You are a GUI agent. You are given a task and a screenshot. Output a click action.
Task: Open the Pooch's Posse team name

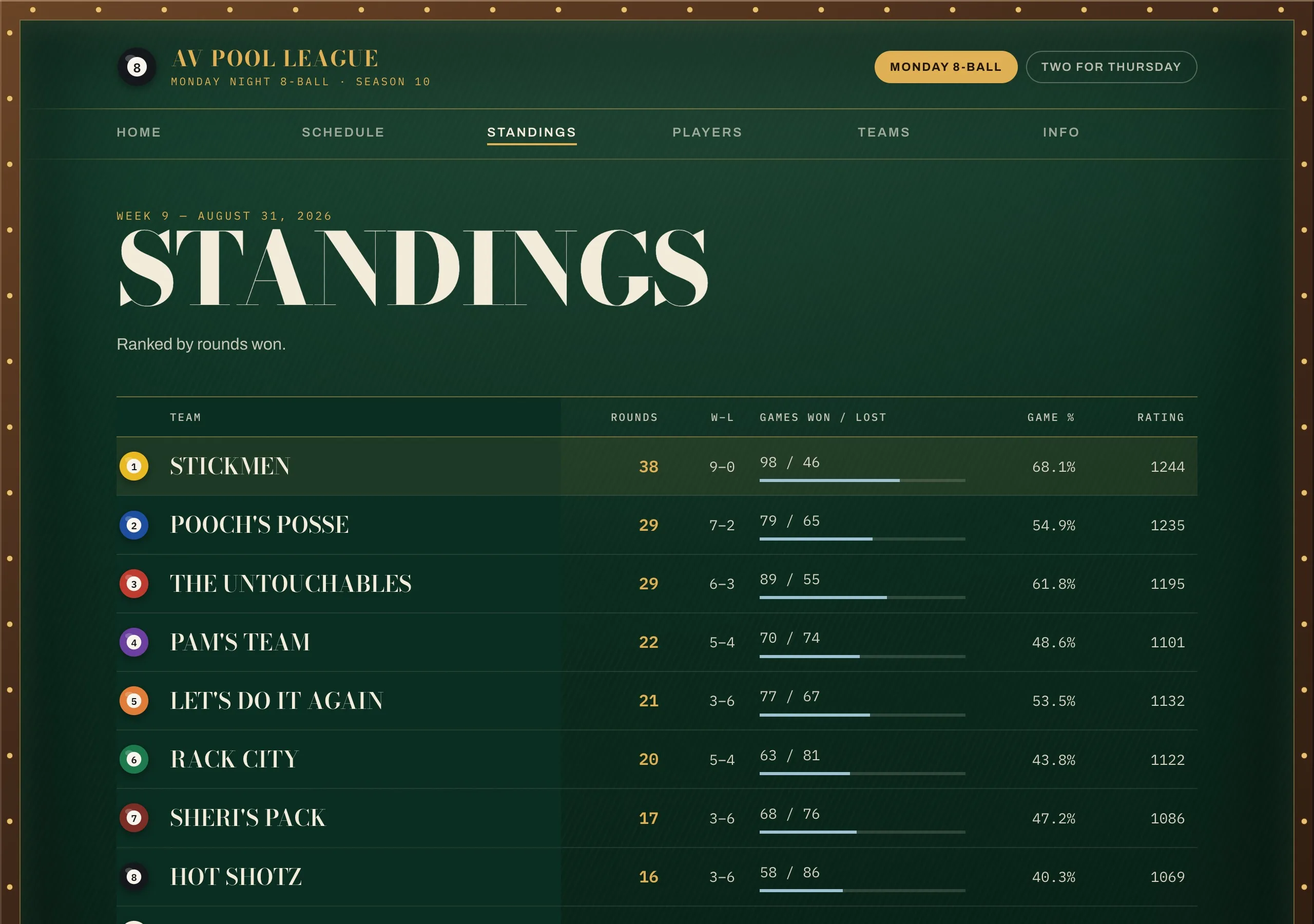coord(259,525)
